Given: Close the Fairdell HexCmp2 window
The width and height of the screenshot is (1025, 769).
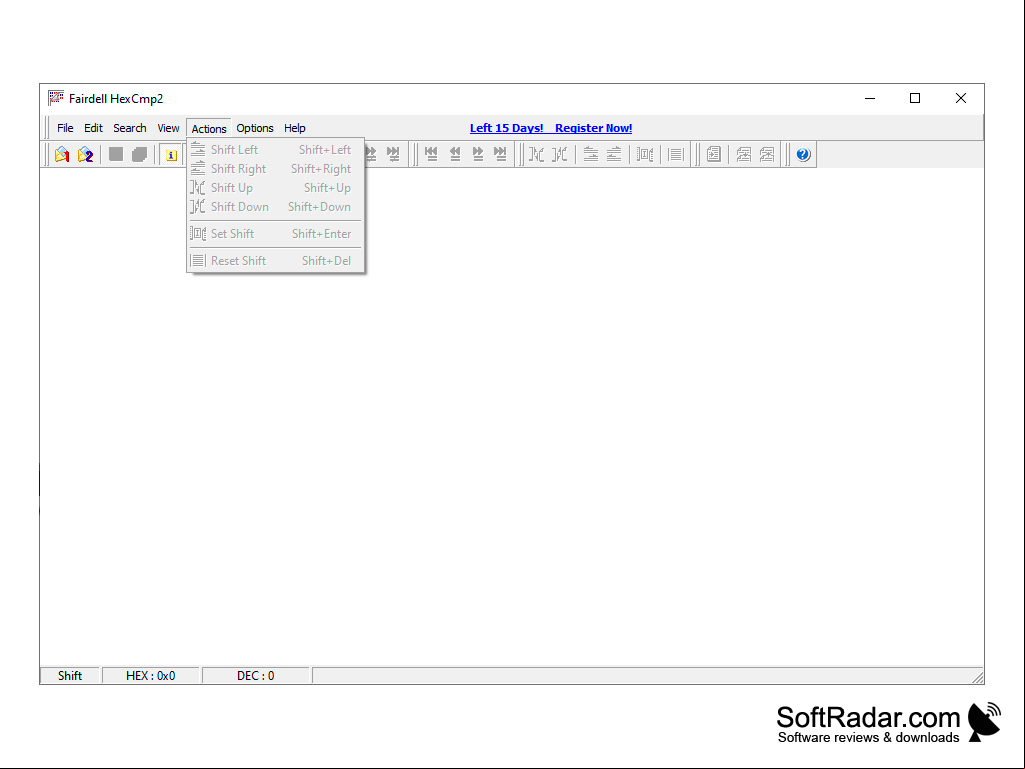Looking at the screenshot, I should [x=961, y=98].
